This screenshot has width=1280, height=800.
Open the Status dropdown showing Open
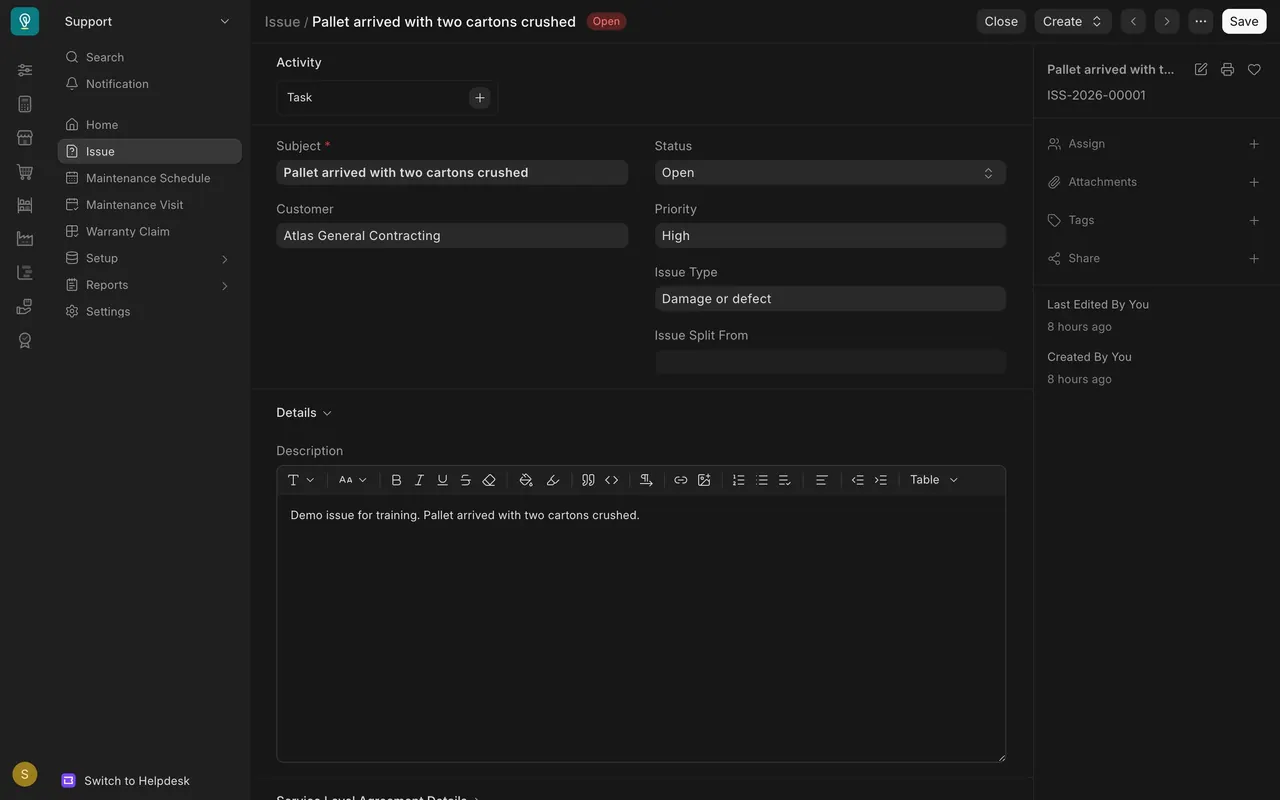[x=830, y=173]
